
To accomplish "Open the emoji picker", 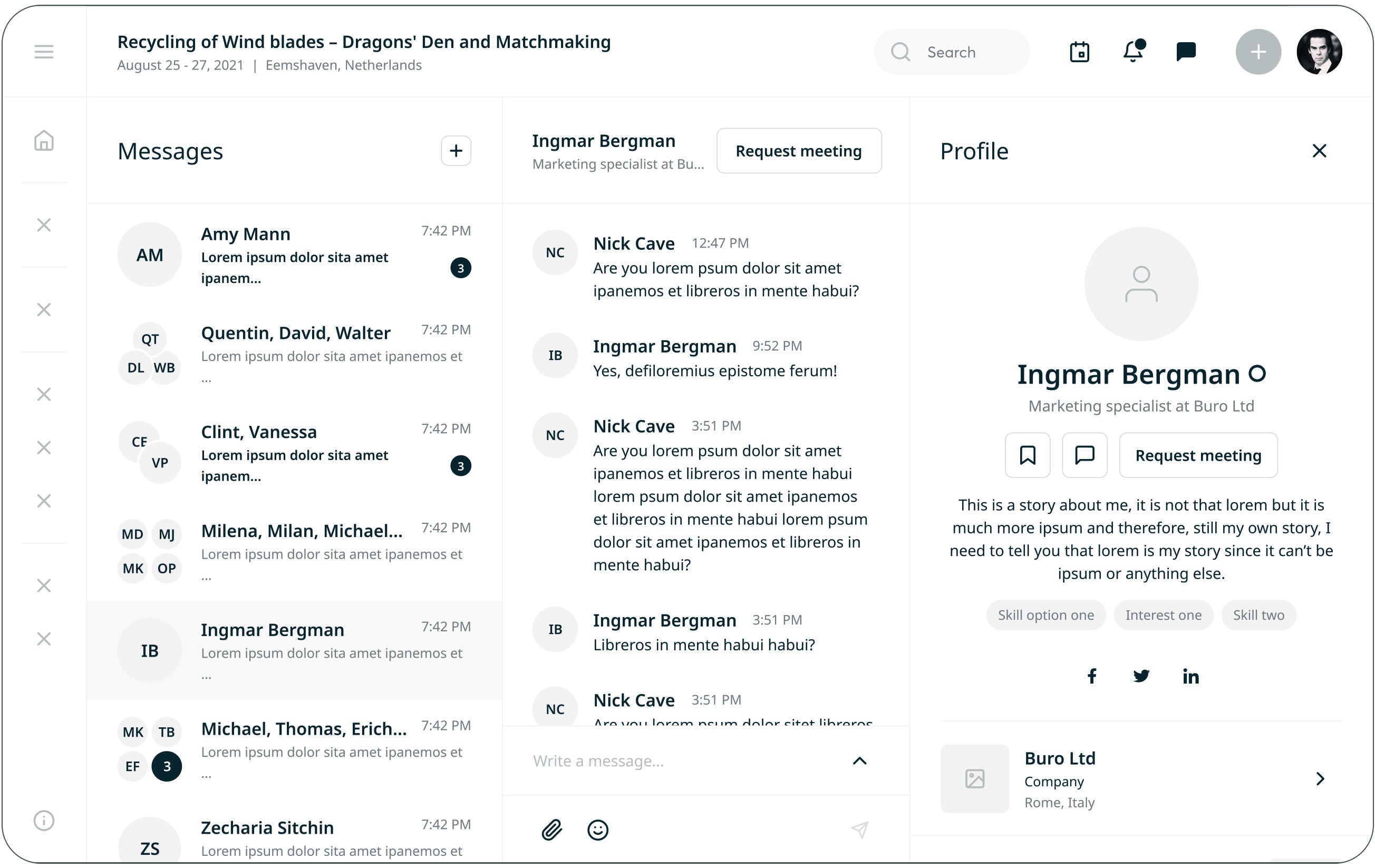I will (x=597, y=829).
